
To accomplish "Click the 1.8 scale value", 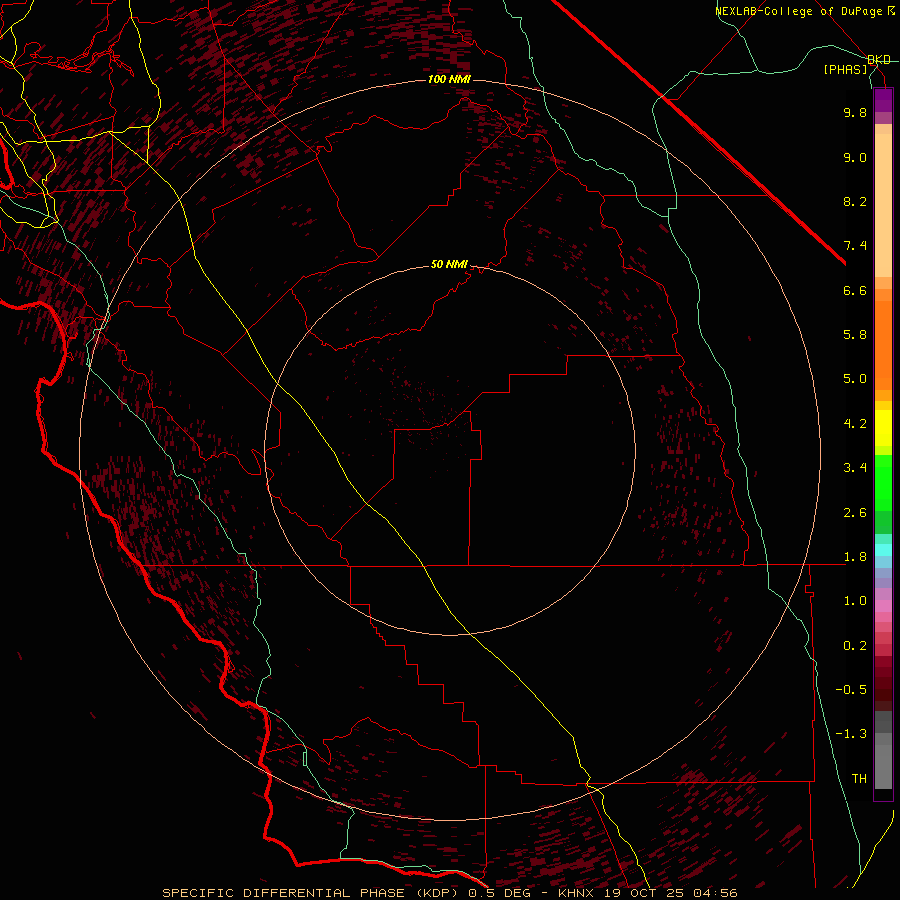I will 855,557.
